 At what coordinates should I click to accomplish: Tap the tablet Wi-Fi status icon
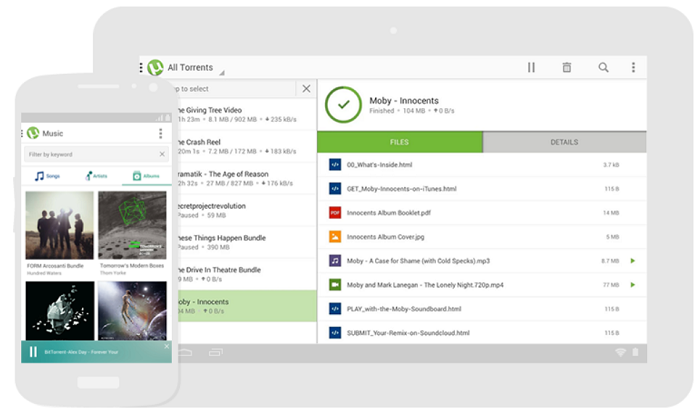[x=621, y=353]
